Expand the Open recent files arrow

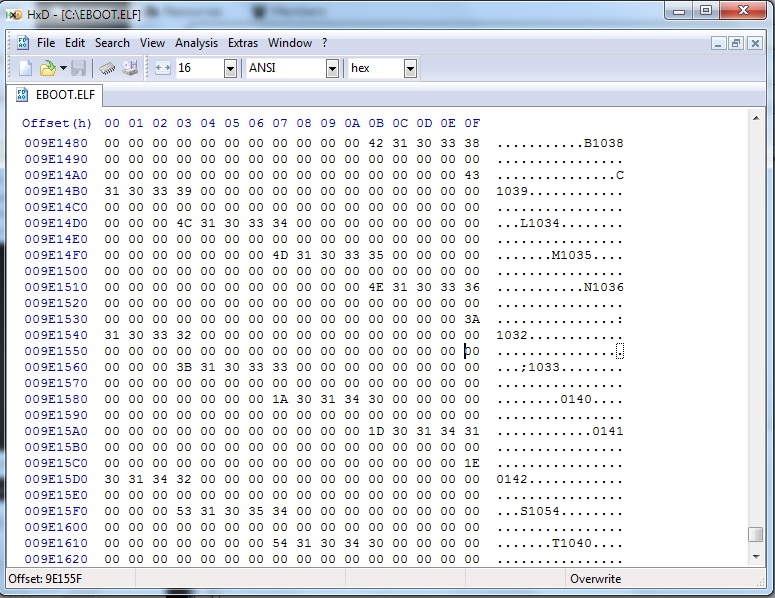(x=63, y=68)
